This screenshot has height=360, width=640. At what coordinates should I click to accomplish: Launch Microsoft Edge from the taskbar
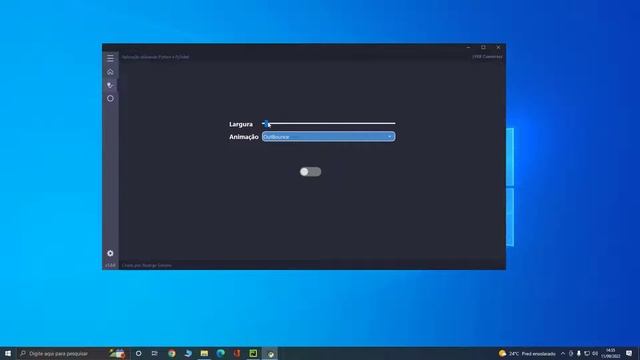coord(221,353)
